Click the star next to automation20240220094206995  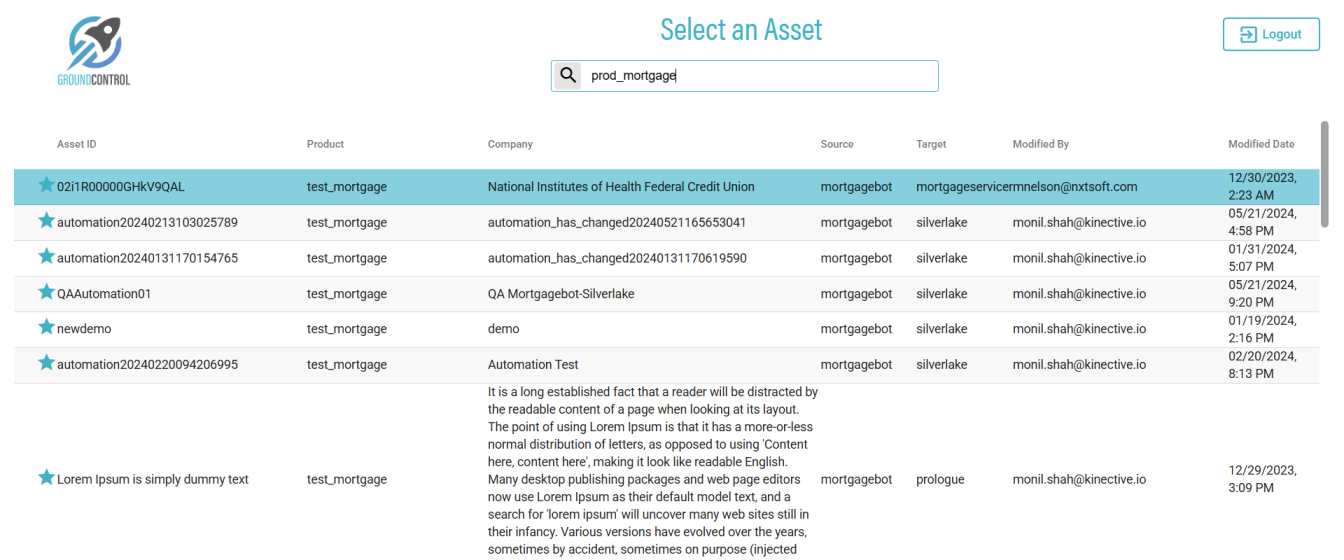pyautogui.click(x=46, y=363)
